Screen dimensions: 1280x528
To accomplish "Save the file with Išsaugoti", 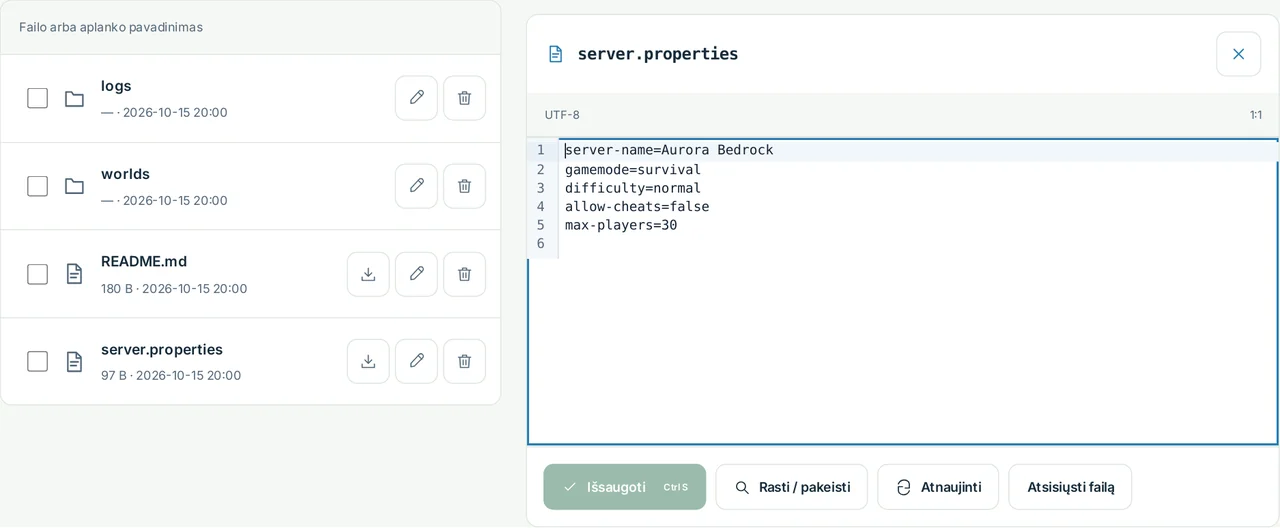I will pyautogui.click(x=625, y=487).
